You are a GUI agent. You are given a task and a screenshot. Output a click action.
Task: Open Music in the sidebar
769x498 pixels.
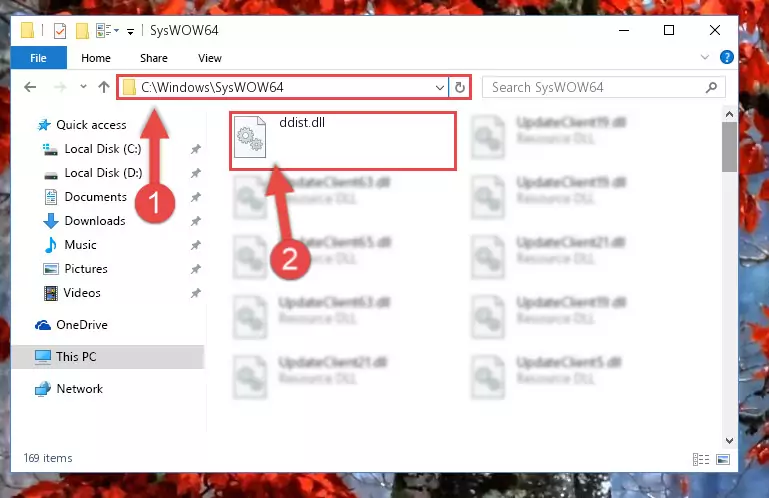[80, 245]
